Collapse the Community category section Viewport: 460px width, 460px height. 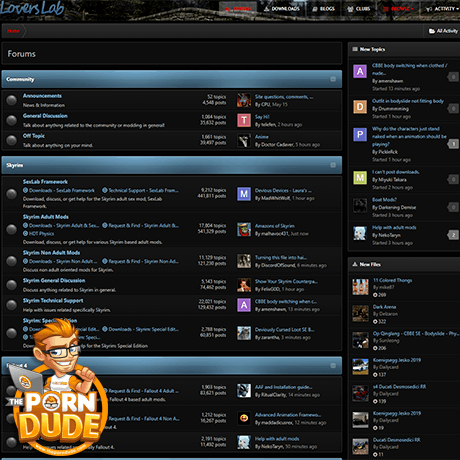point(333,79)
